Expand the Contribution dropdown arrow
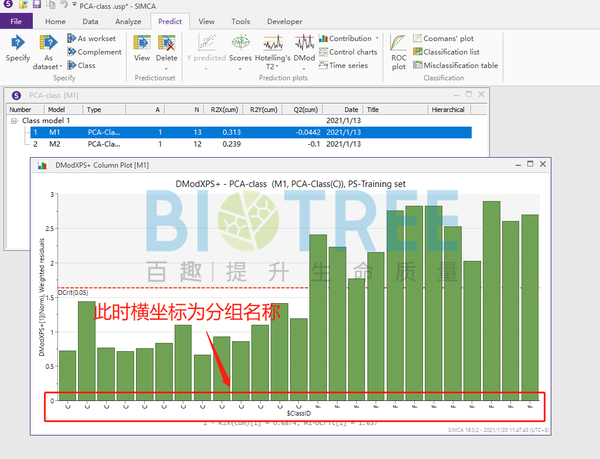Screen dimensions: 600x459 [x=377, y=38]
